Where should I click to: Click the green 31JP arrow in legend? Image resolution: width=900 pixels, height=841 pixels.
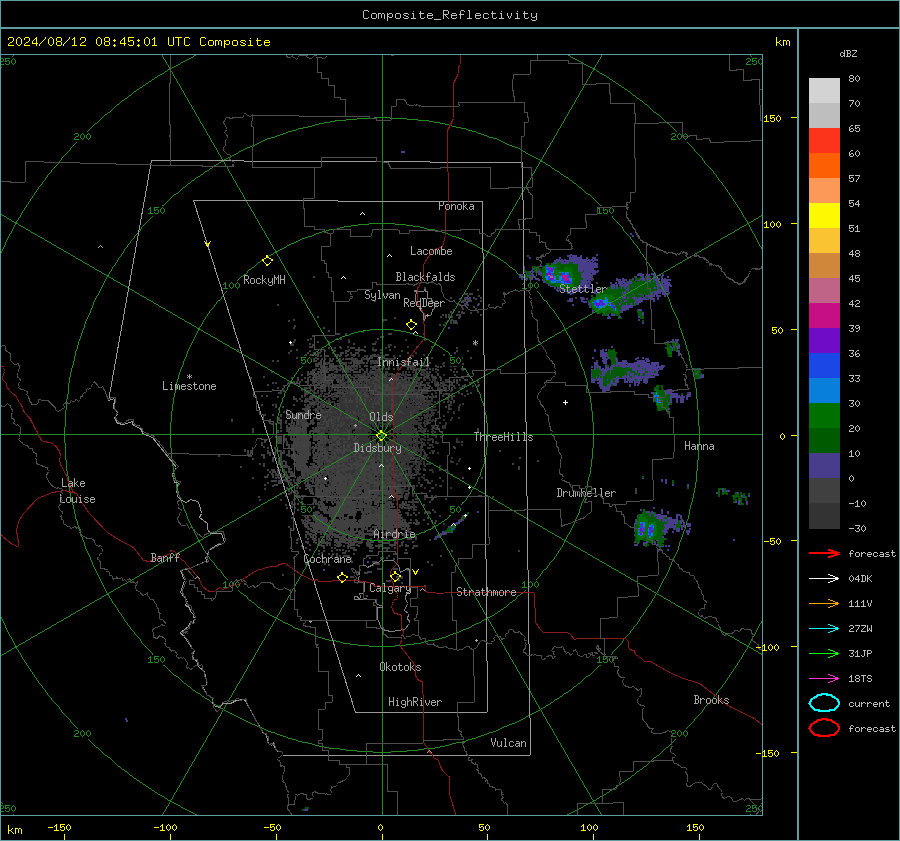[x=824, y=653]
